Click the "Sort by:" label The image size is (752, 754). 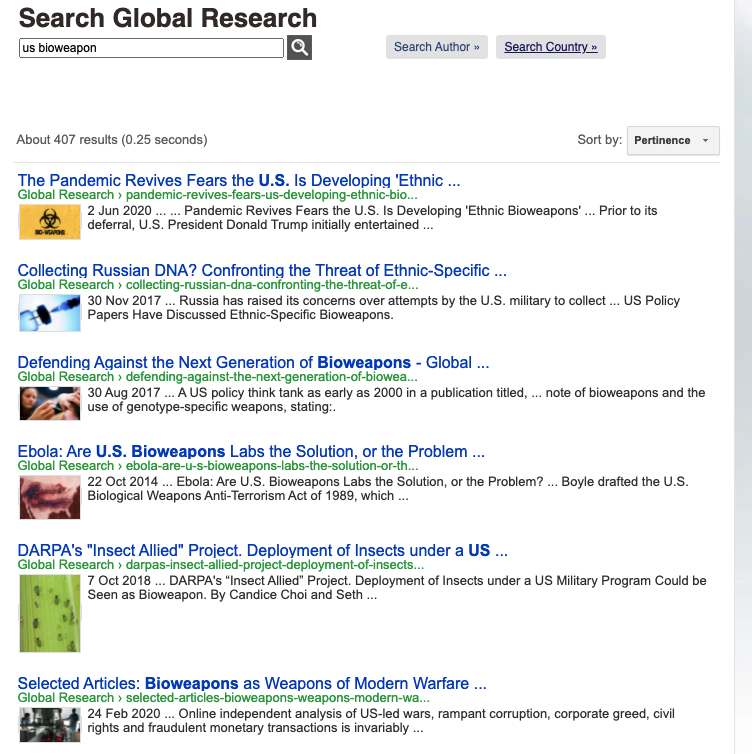coord(600,140)
